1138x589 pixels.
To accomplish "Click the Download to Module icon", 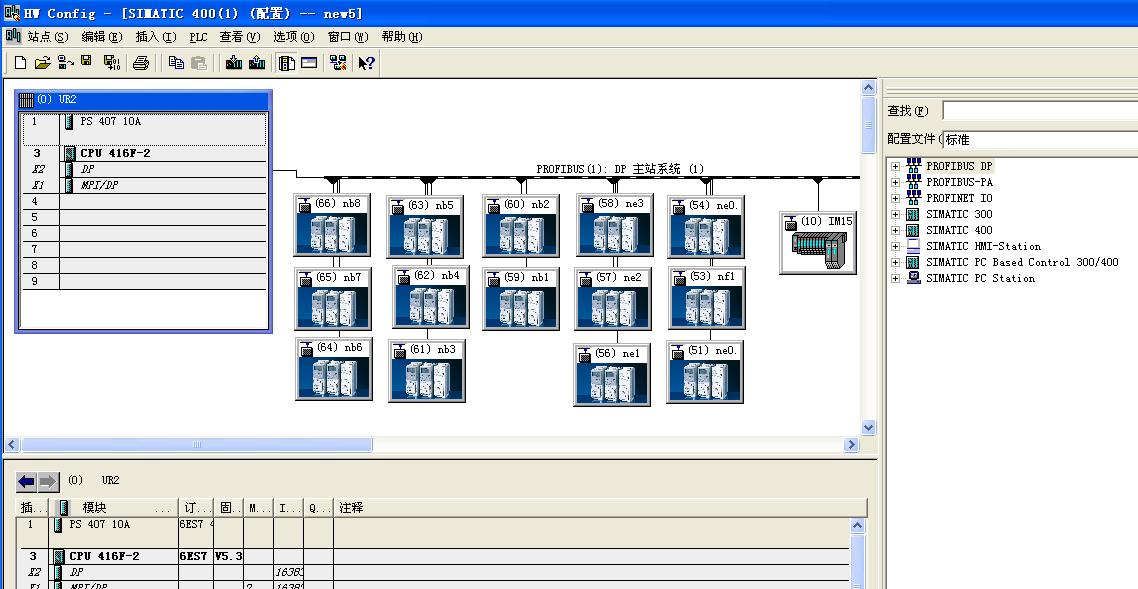I will point(234,63).
